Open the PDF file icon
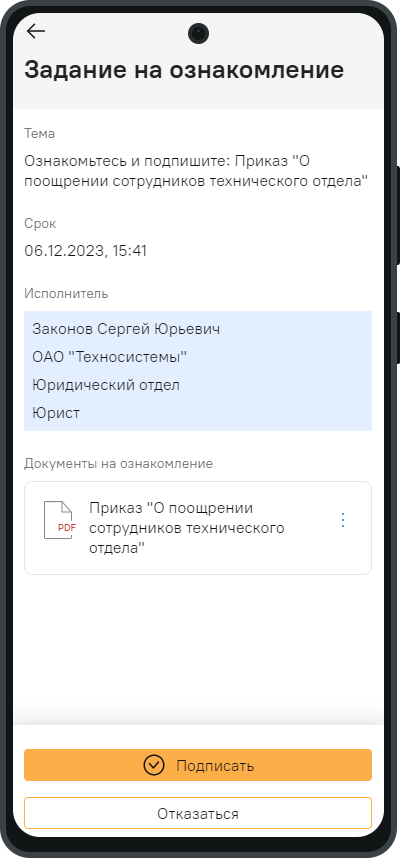This screenshot has width=400, height=858. (x=59, y=520)
